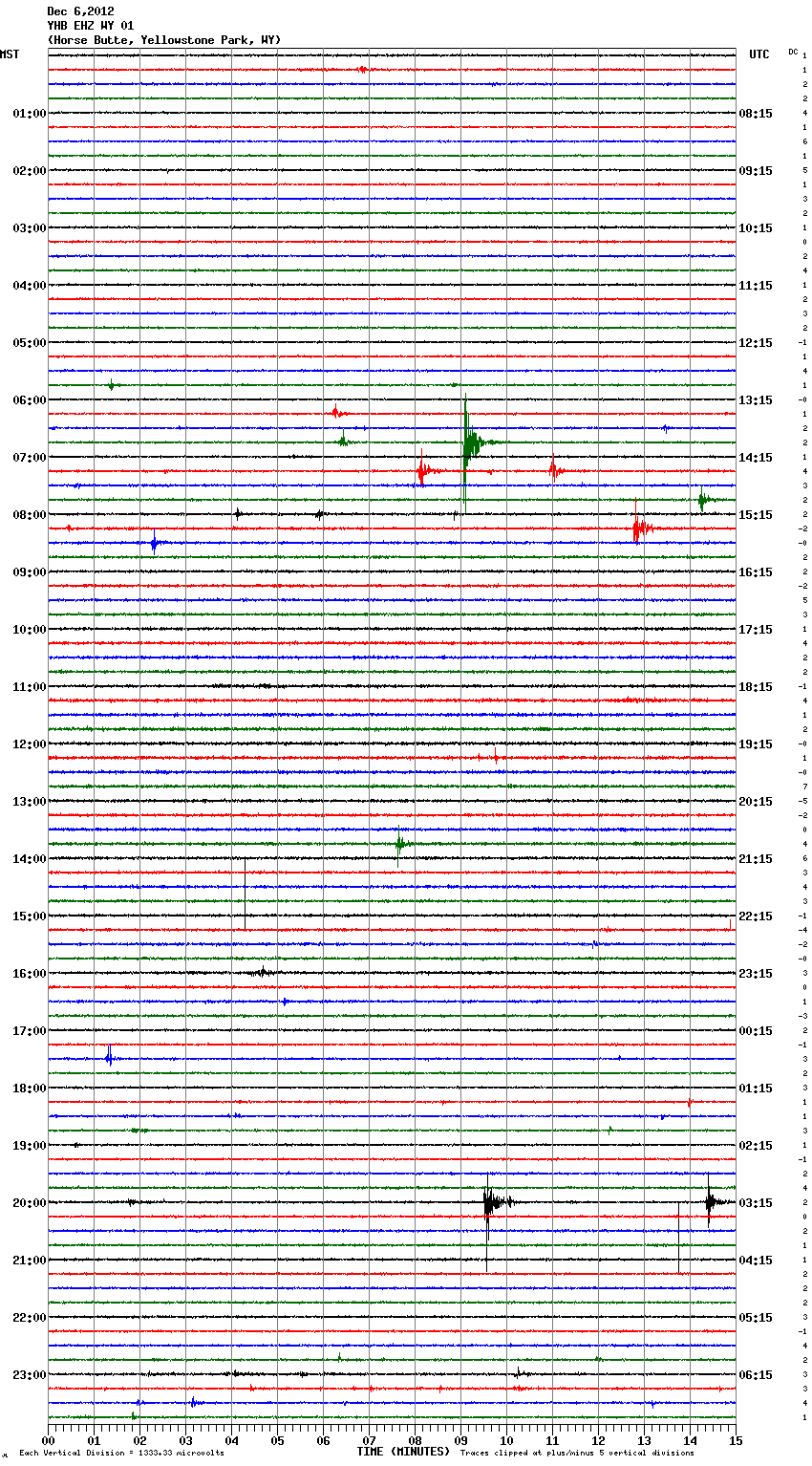Click the 00:15 UTC time label

[756, 1031]
